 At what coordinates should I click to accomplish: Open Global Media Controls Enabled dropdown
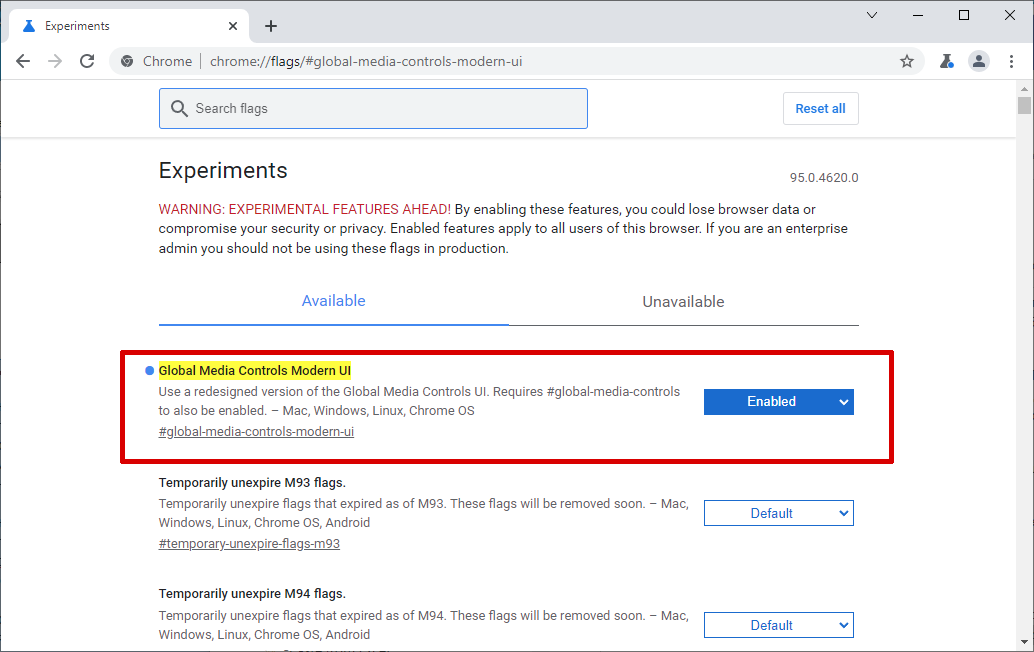pos(779,402)
